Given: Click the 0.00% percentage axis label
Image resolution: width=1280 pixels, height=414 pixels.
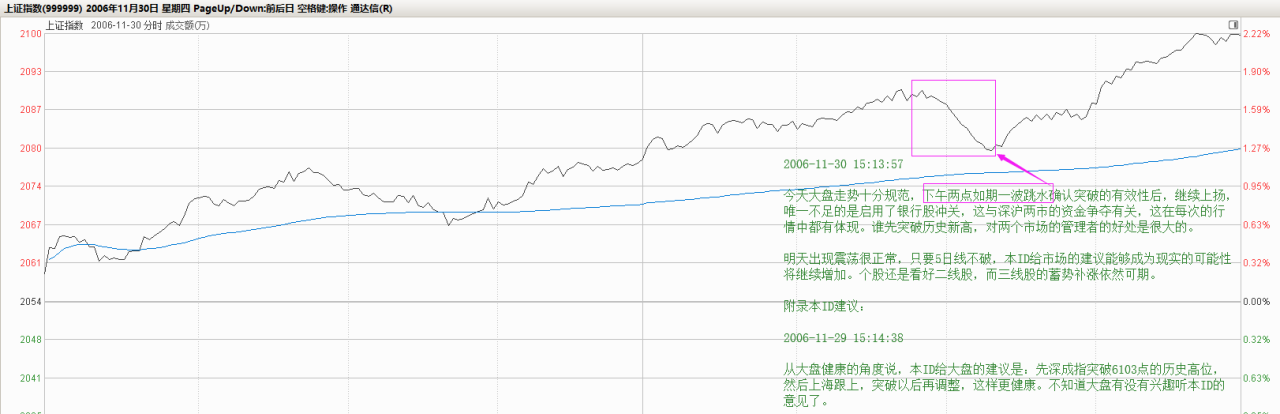Looking at the screenshot, I should [1255, 302].
